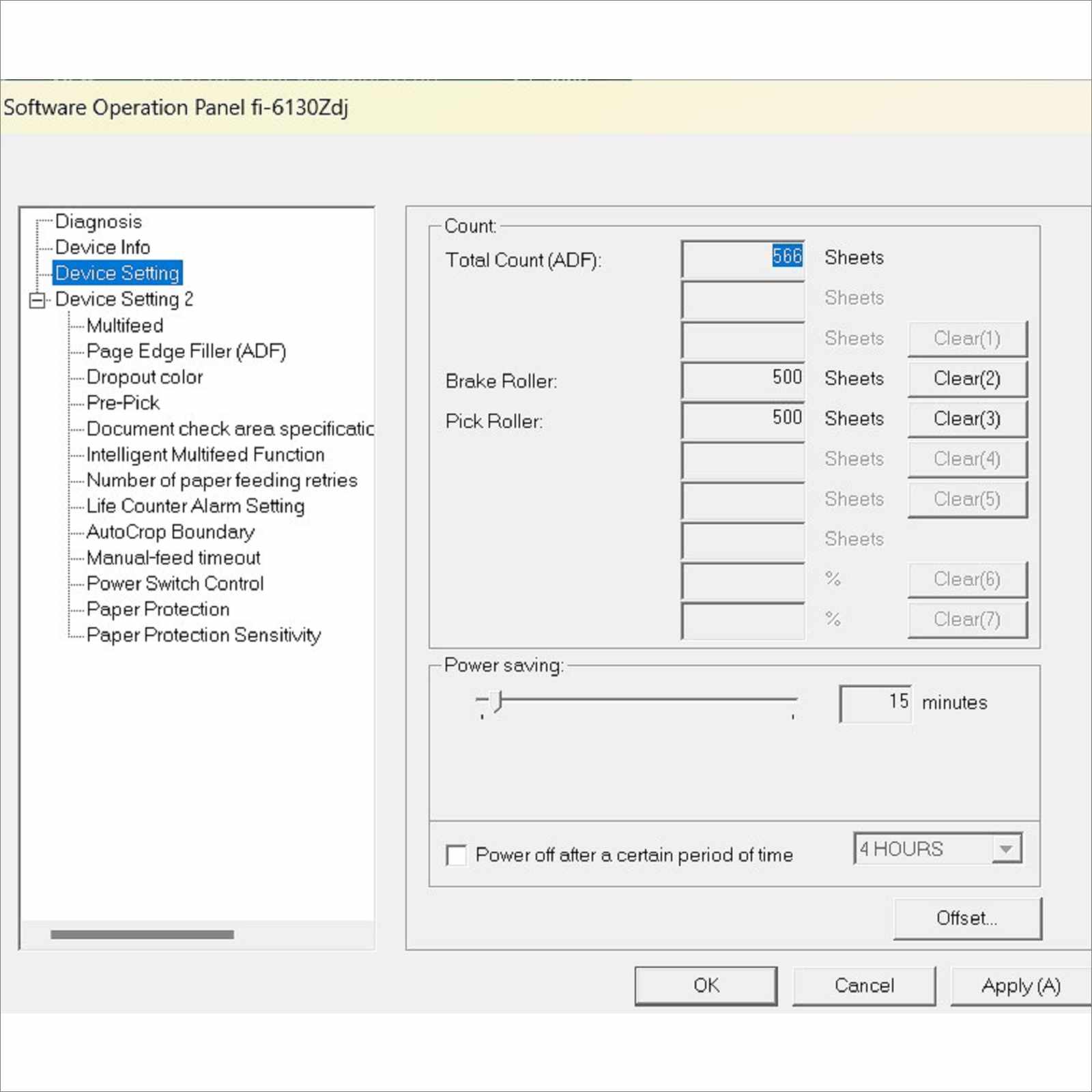Image resolution: width=1092 pixels, height=1092 pixels.
Task: Click the Brake Roller label
Action: coord(501,381)
